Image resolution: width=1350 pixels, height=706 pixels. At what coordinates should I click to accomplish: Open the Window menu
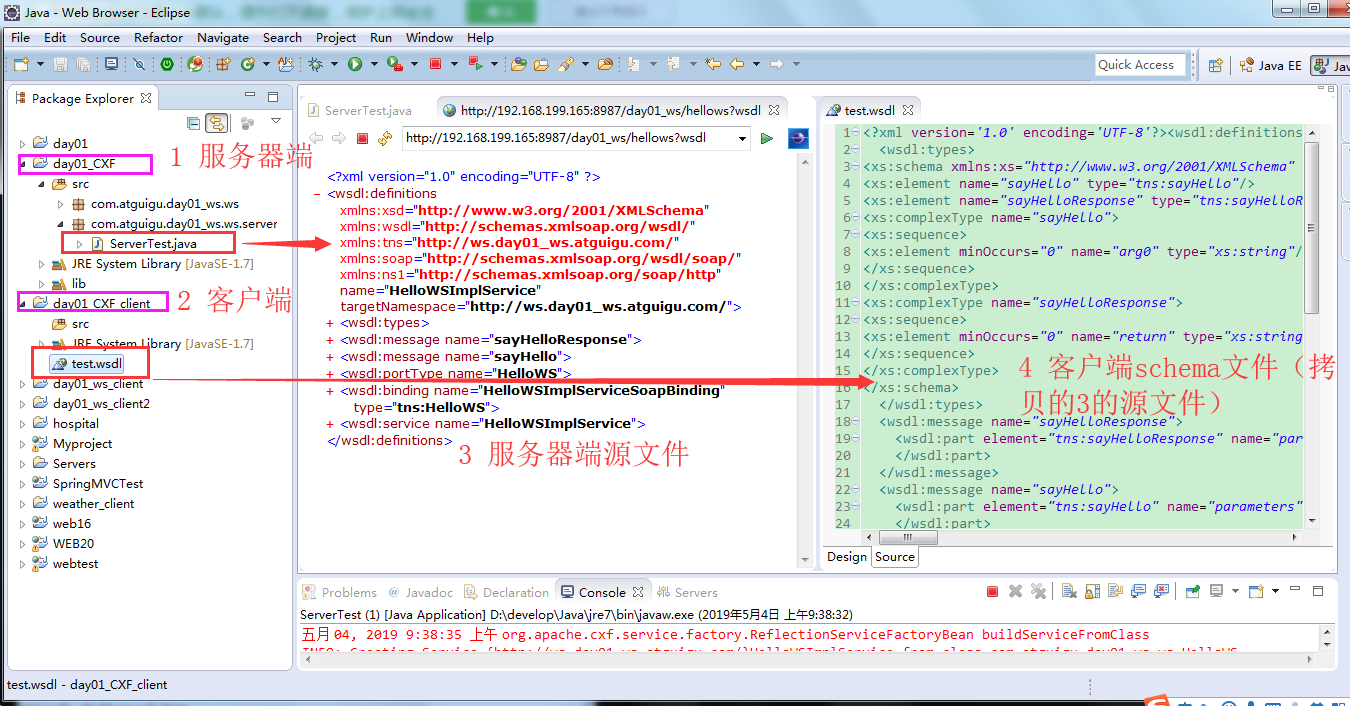[x=429, y=37]
